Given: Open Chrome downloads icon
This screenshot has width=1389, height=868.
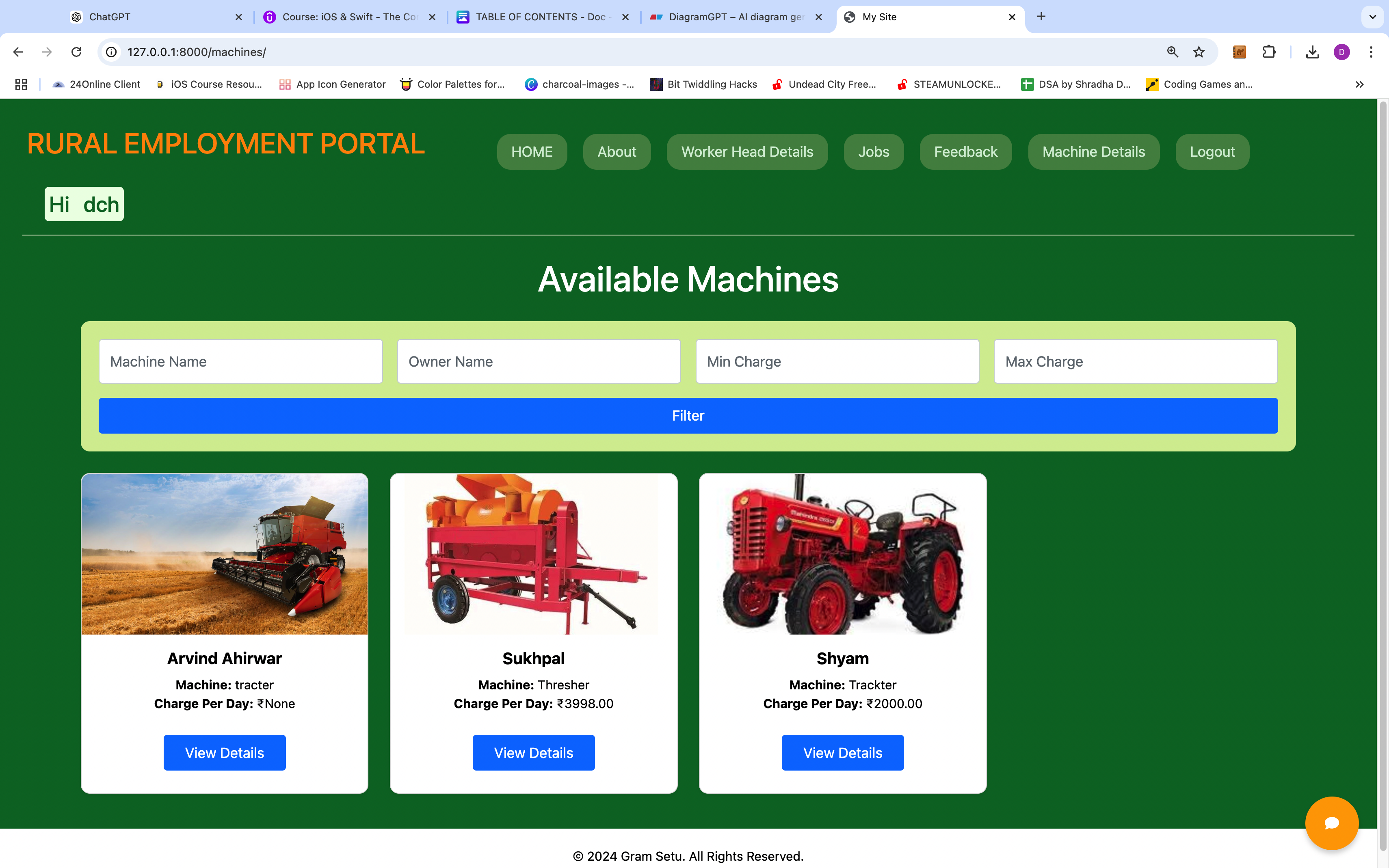Looking at the screenshot, I should [1312, 52].
